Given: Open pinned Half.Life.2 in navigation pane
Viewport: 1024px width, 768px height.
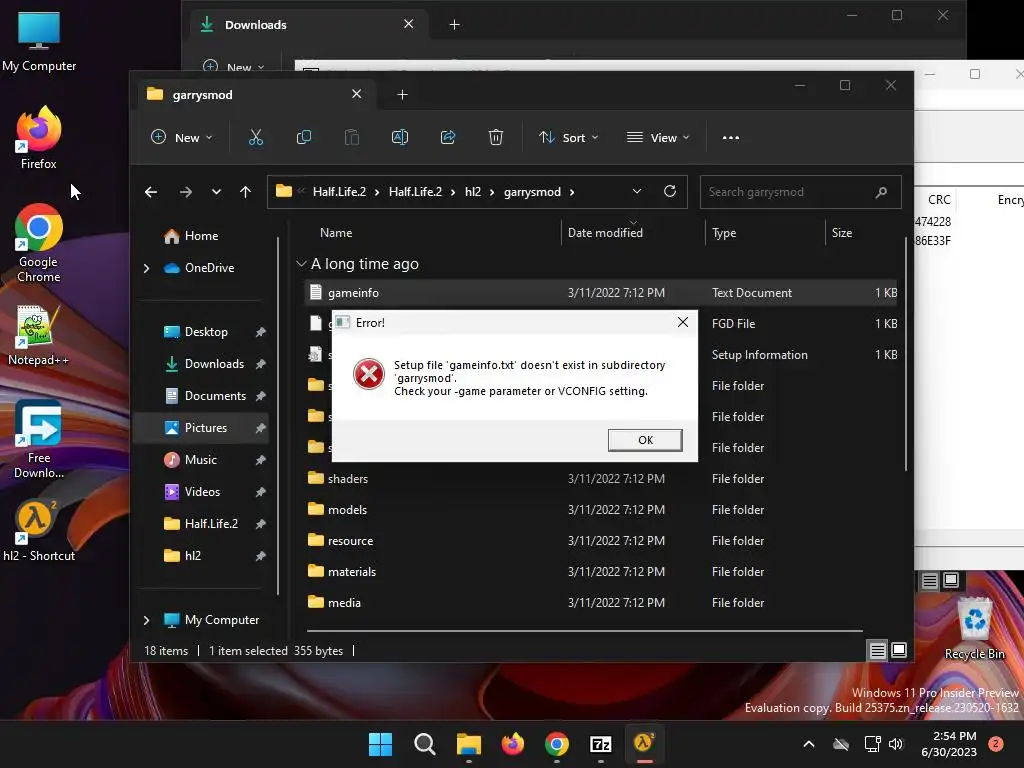Looking at the screenshot, I should (201, 524).
